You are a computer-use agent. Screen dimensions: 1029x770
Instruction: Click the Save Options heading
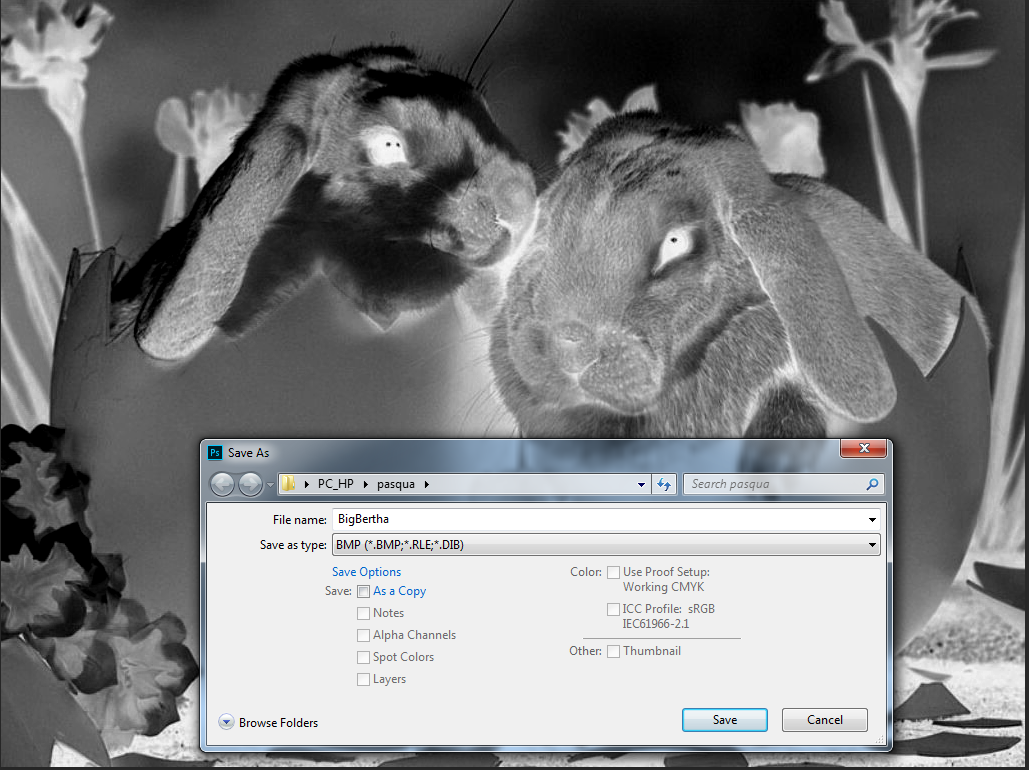coord(366,572)
